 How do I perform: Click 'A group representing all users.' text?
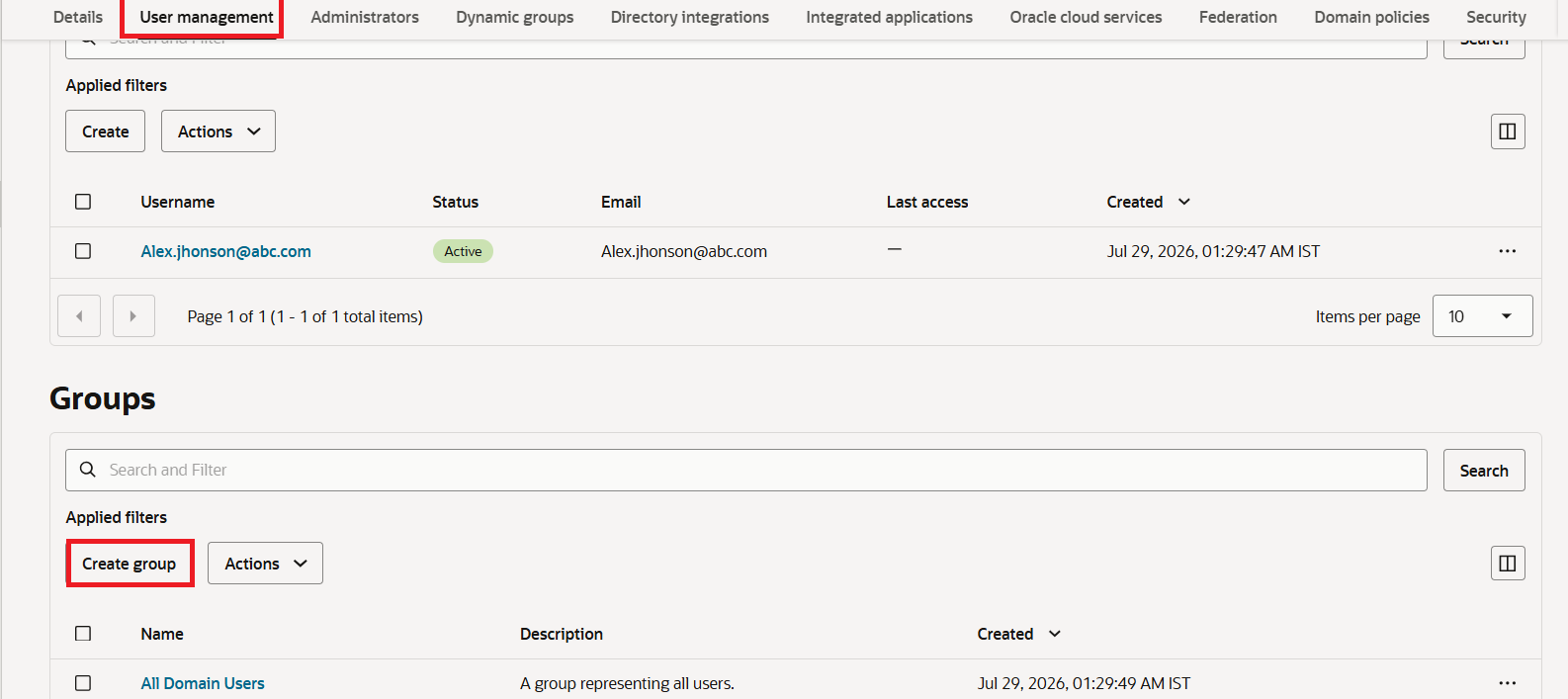627,683
